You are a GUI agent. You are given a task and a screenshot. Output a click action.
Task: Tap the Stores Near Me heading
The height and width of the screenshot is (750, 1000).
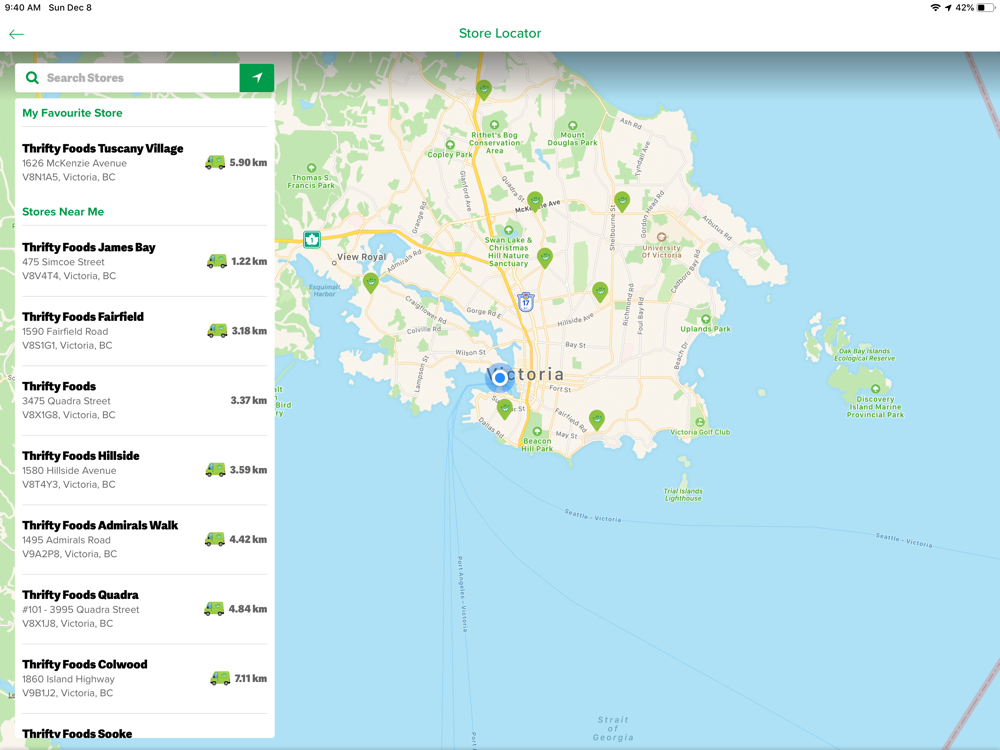click(63, 212)
